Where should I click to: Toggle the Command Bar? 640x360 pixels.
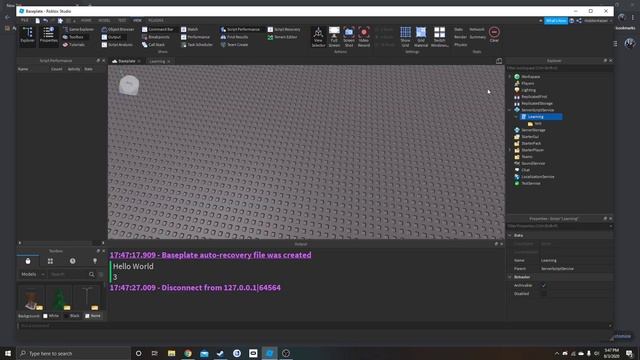(x=158, y=29)
